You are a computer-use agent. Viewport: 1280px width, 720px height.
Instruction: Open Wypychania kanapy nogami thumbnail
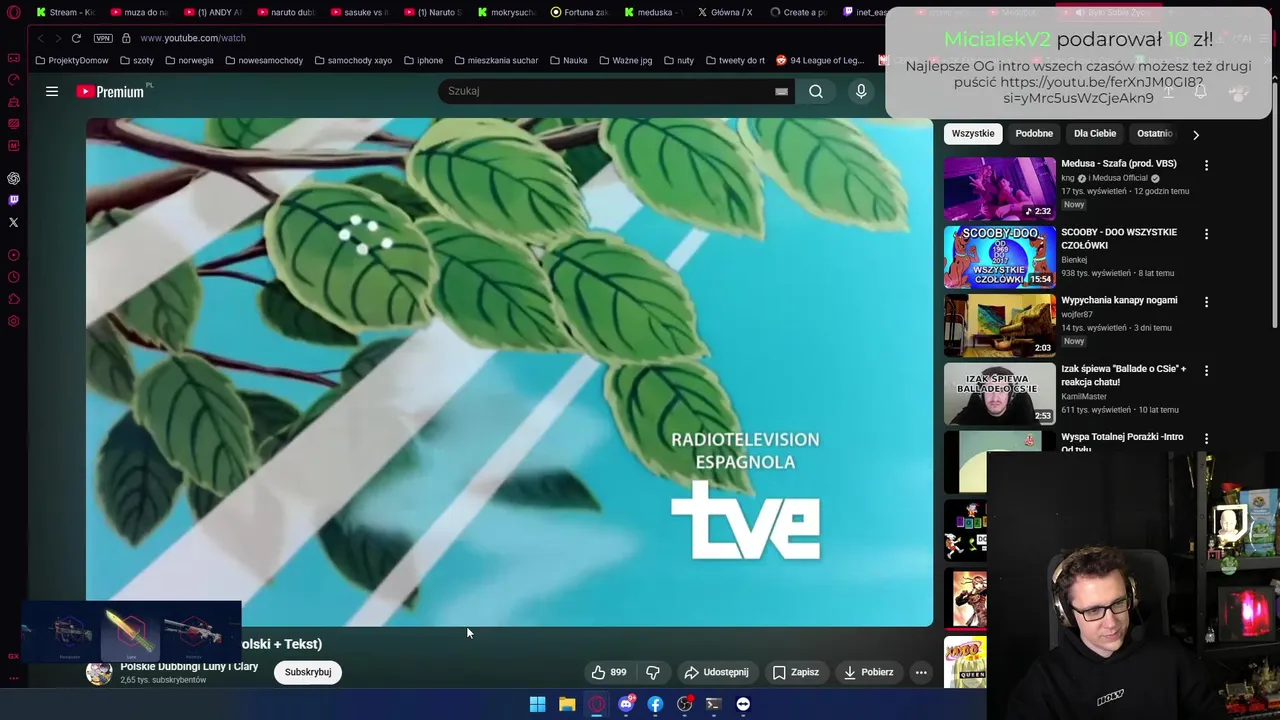click(x=999, y=325)
